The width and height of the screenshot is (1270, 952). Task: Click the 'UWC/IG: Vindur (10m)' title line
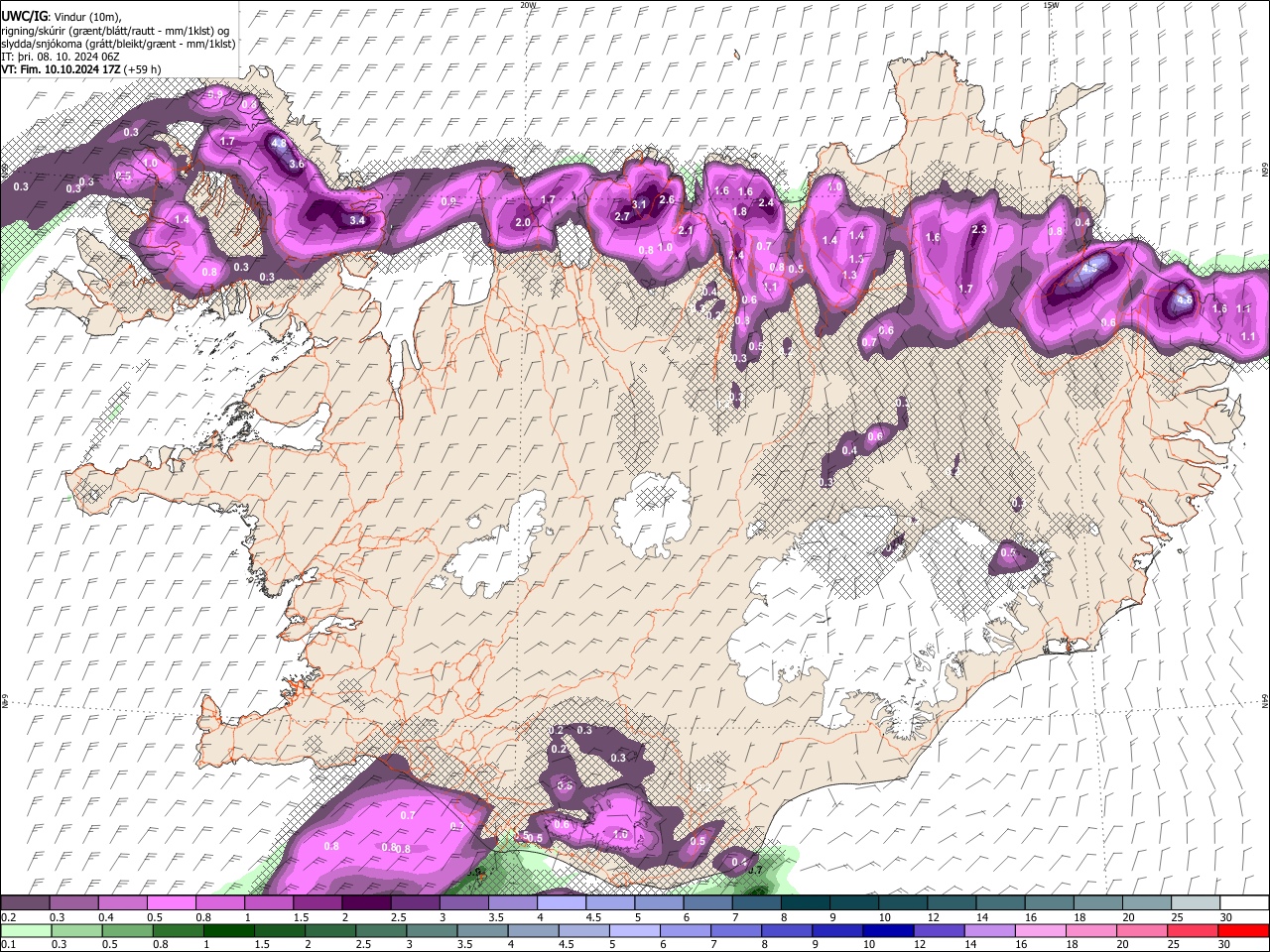click(61, 17)
